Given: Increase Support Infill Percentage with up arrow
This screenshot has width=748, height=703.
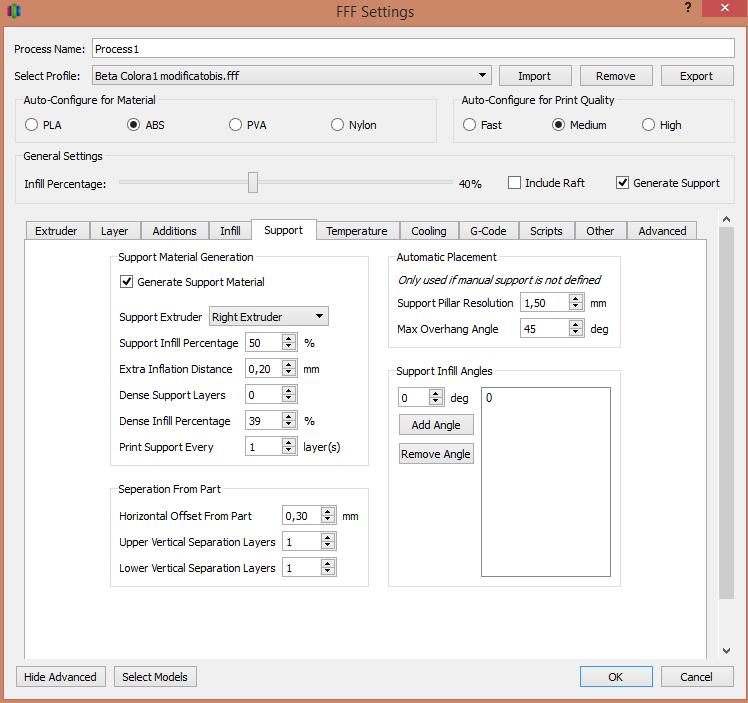Looking at the screenshot, I should click(289, 339).
